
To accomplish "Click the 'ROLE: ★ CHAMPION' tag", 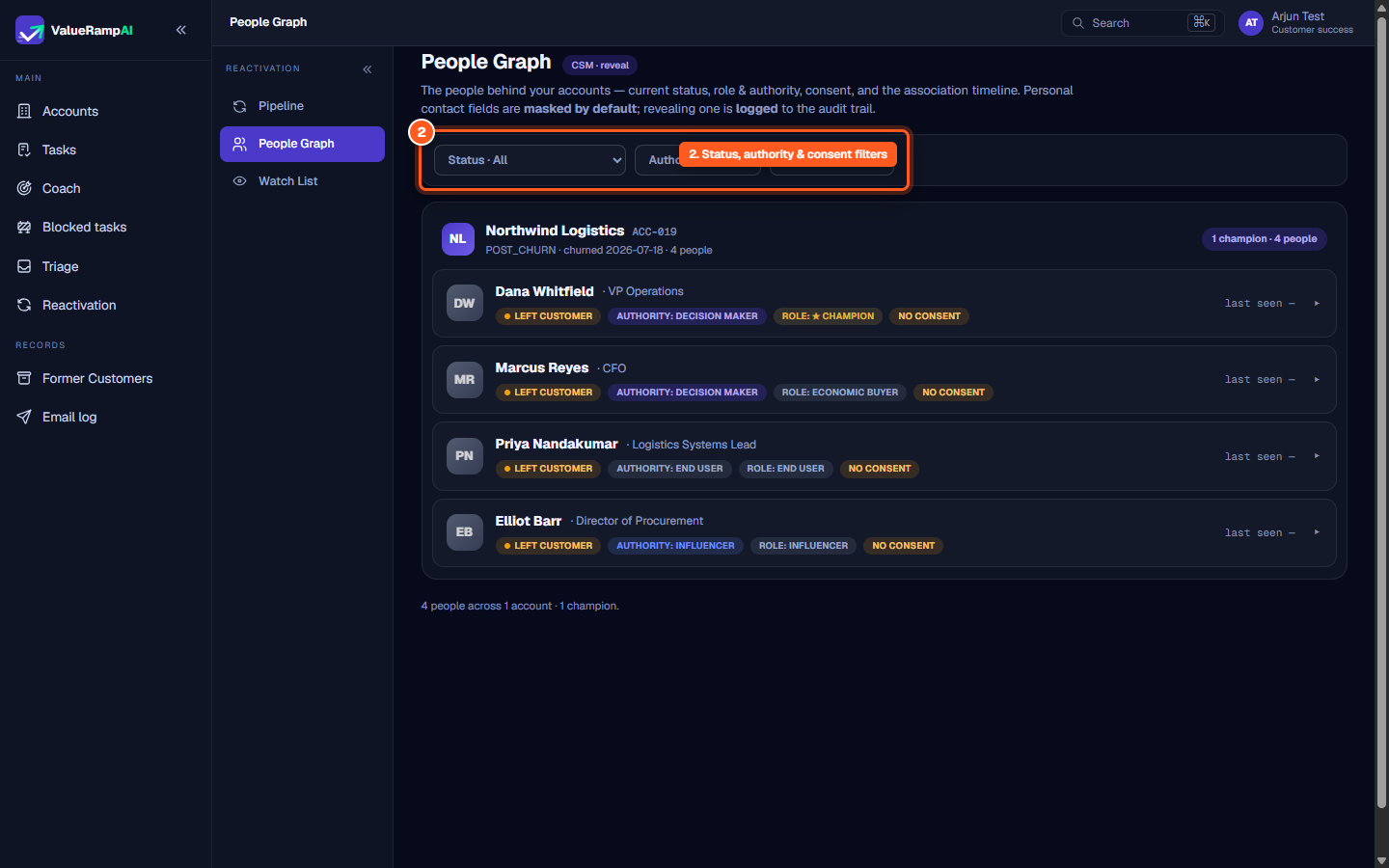I will pyautogui.click(x=828, y=316).
